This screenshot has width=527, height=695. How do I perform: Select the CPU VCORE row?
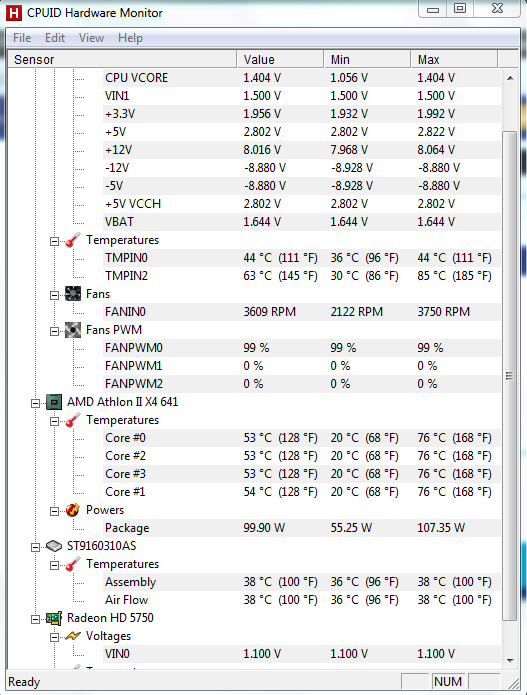302,78
